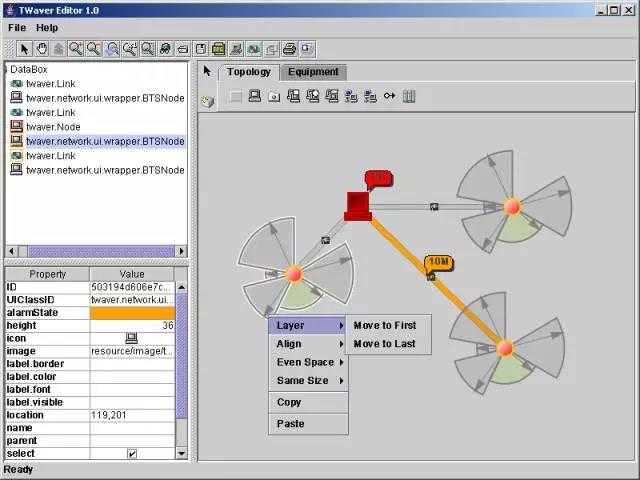Click the blue-highlighted magnifier toolbar icon
640x480 pixels.
[111, 49]
